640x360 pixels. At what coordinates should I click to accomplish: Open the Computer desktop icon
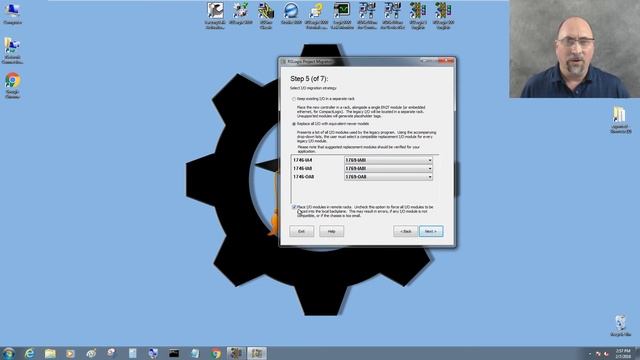click(x=12, y=13)
